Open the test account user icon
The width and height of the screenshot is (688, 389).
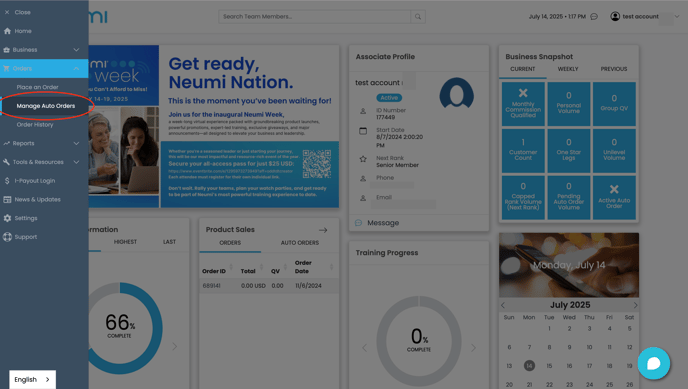(x=615, y=16)
